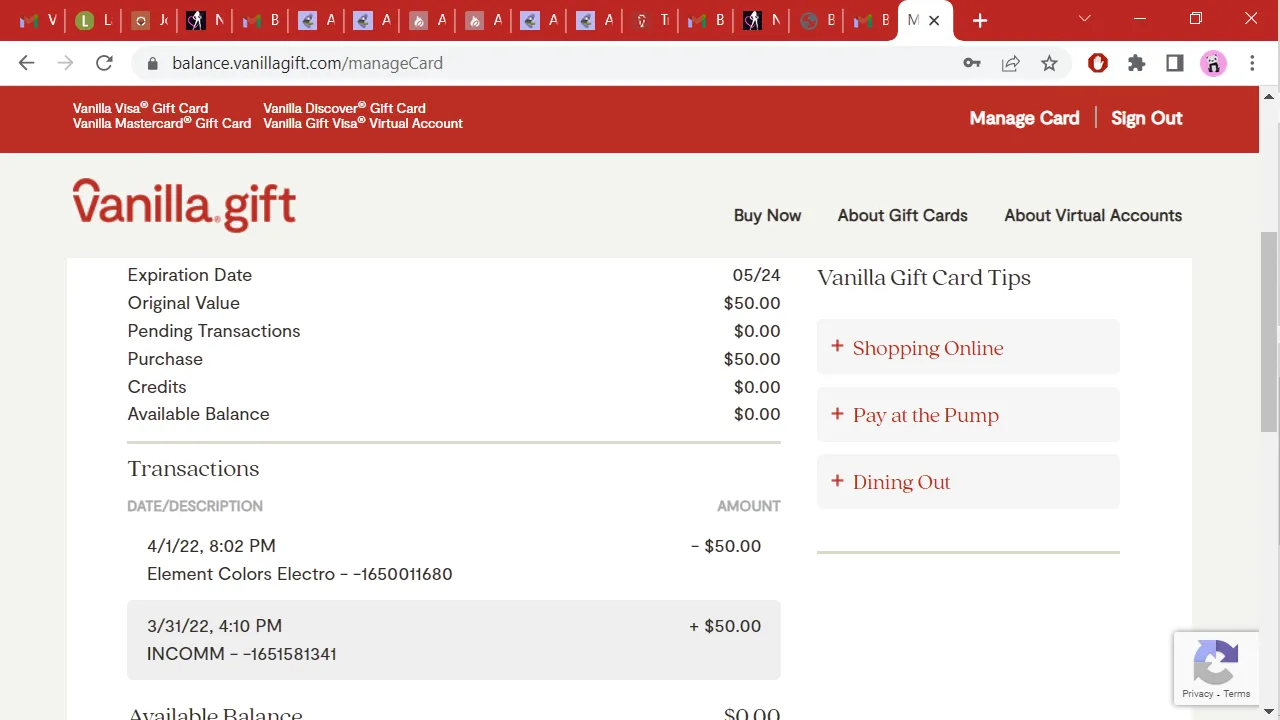This screenshot has width=1280, height=720.
Task: Click the DATE/DESCRIPTION column header
Action: [195, 506]
